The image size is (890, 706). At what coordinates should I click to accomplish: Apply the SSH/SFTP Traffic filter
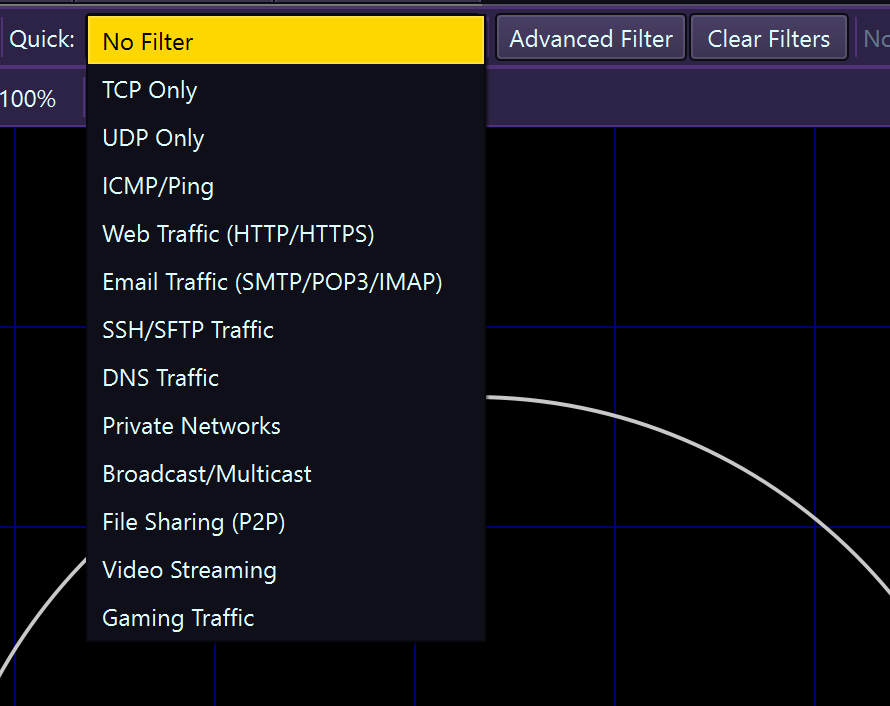[188, 330]
